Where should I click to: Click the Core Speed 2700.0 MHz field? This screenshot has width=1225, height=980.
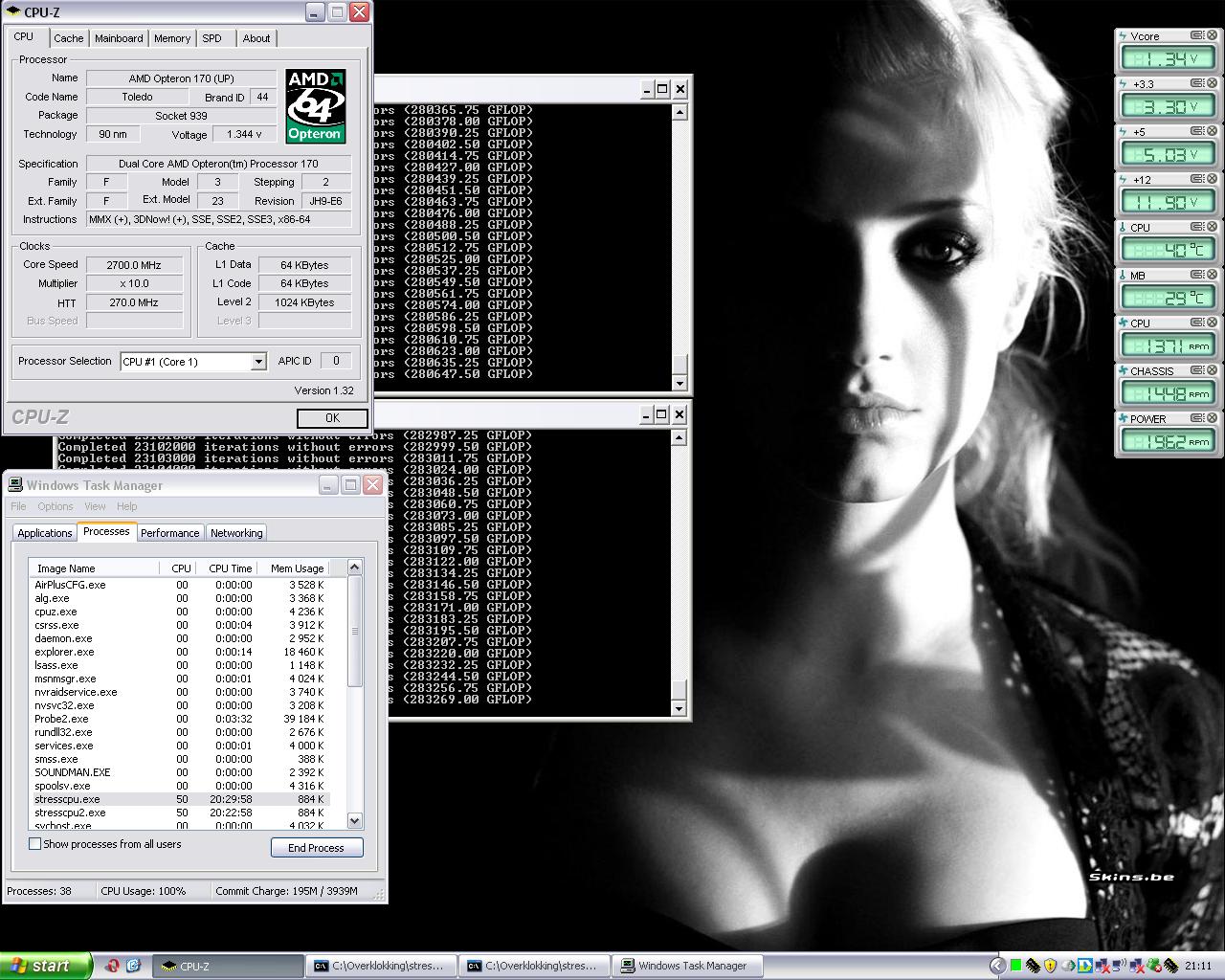(x=134, y=265)
